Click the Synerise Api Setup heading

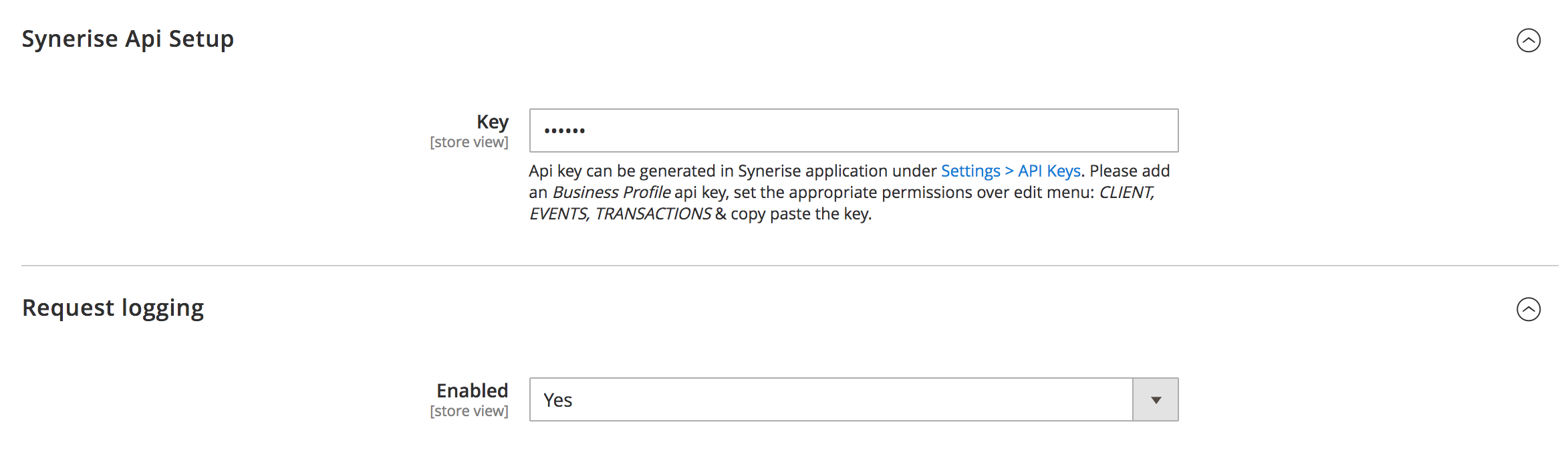point(128,39)
